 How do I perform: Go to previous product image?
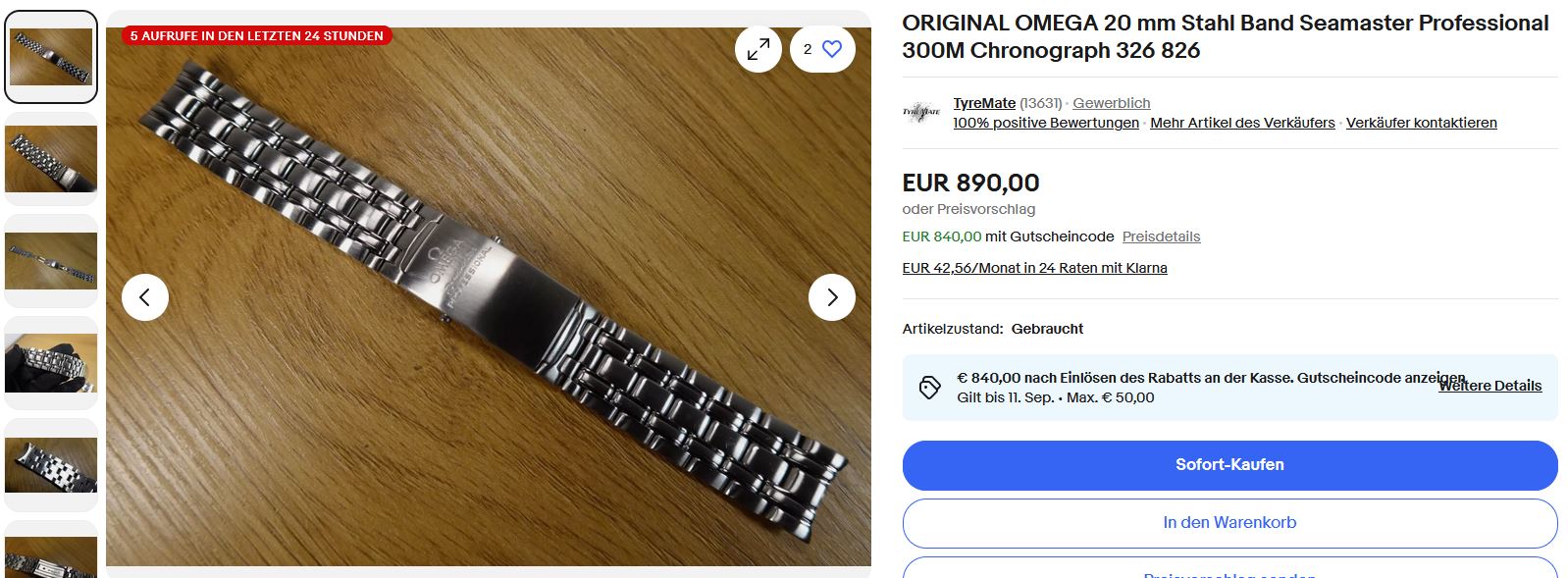point(145,296)
